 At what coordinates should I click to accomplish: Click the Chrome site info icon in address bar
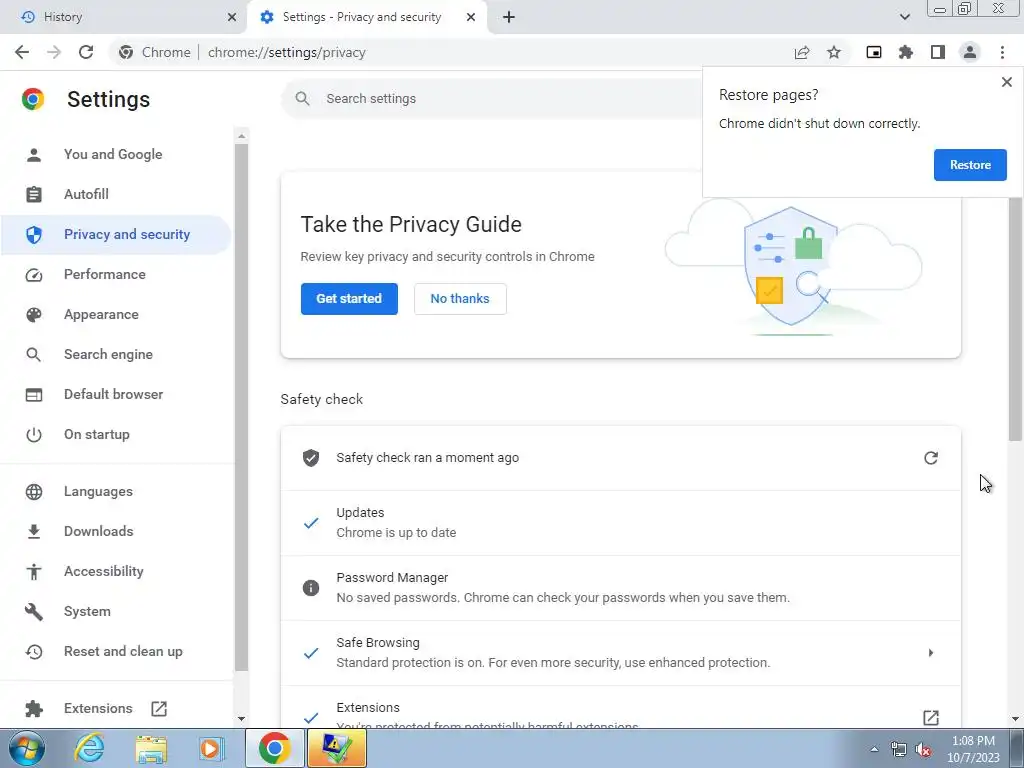(x=126, y=52)
